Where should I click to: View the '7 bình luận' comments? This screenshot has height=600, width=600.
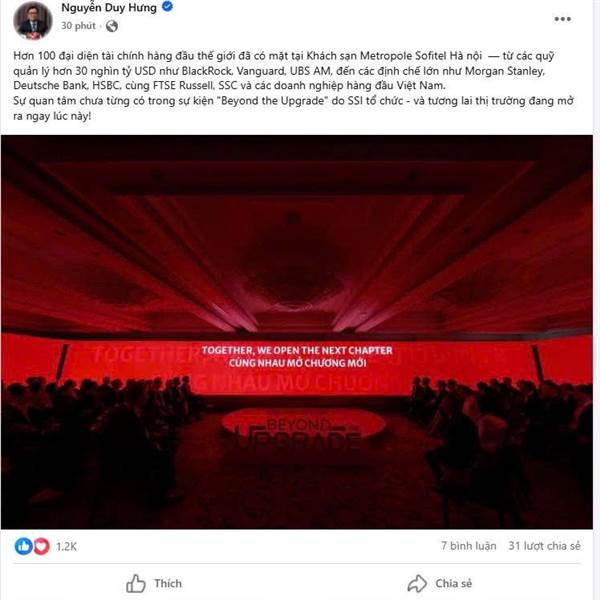click(x=468, y=546)
